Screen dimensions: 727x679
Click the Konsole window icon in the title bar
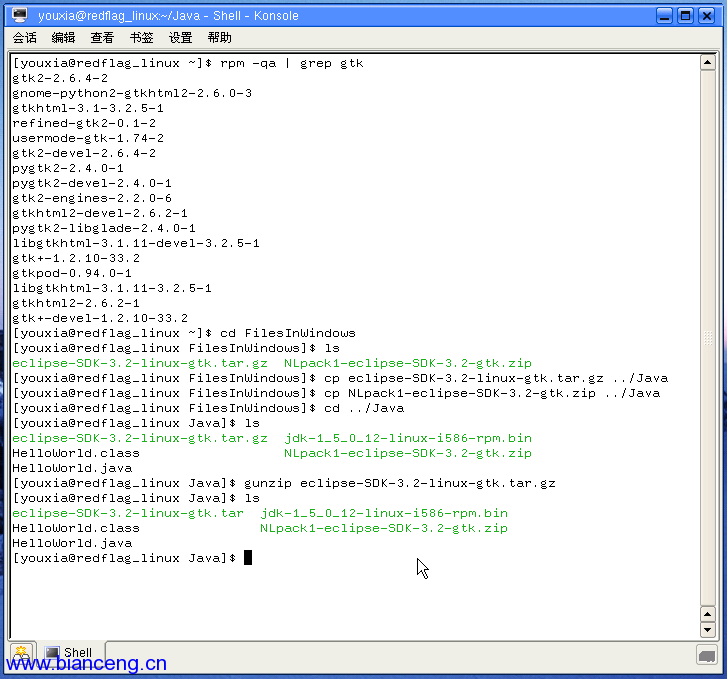click(19, 15)
